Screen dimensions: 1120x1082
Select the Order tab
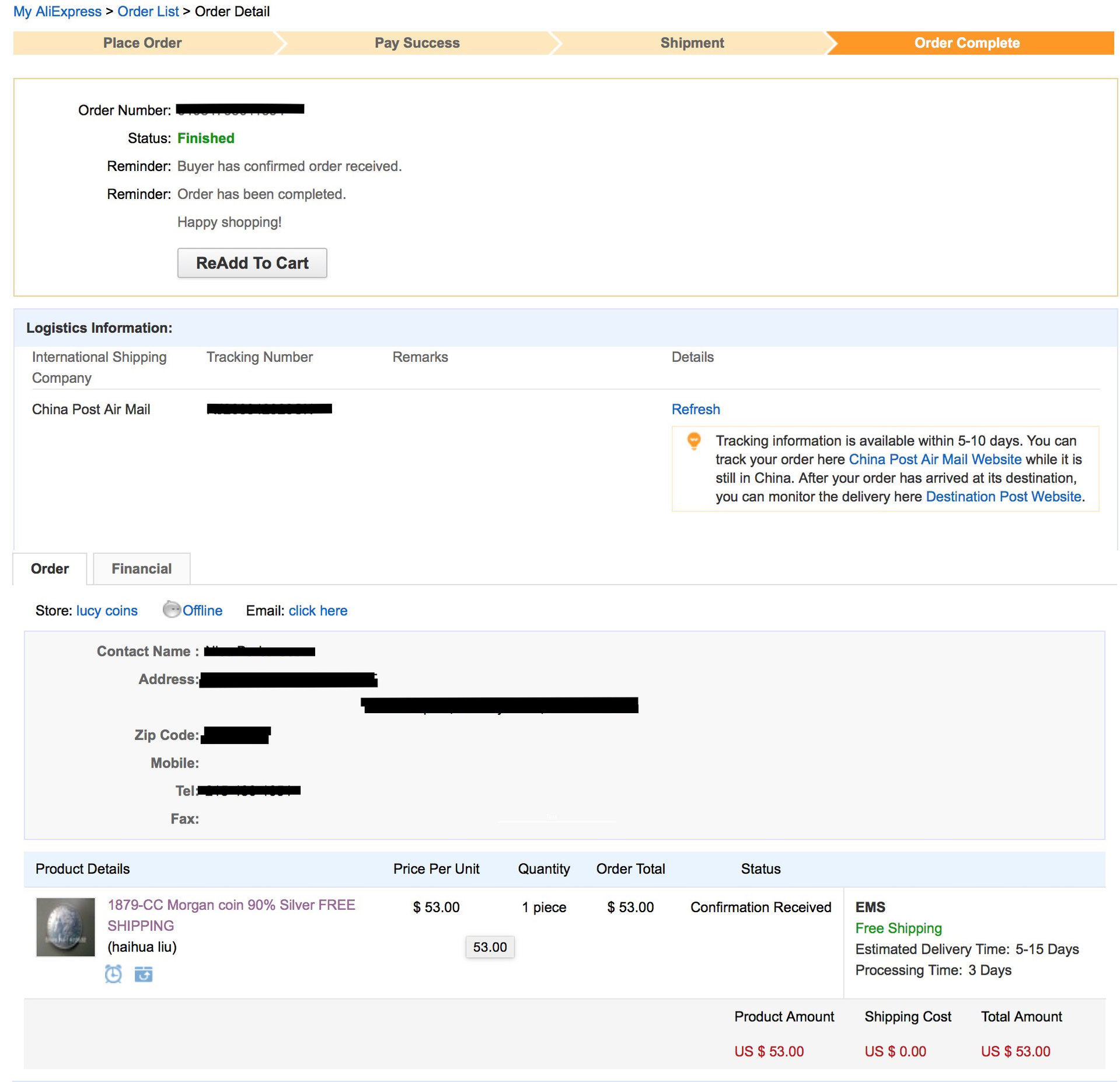tap(50, 568)
